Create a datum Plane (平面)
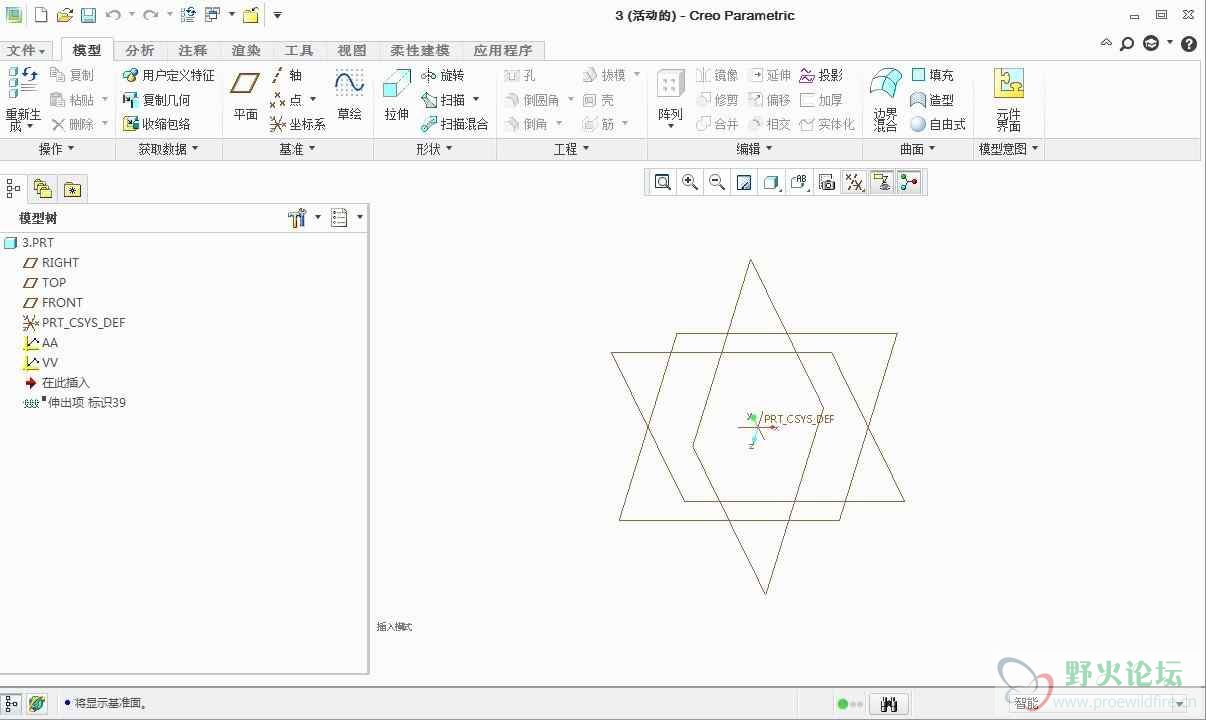 coord(246,97)
